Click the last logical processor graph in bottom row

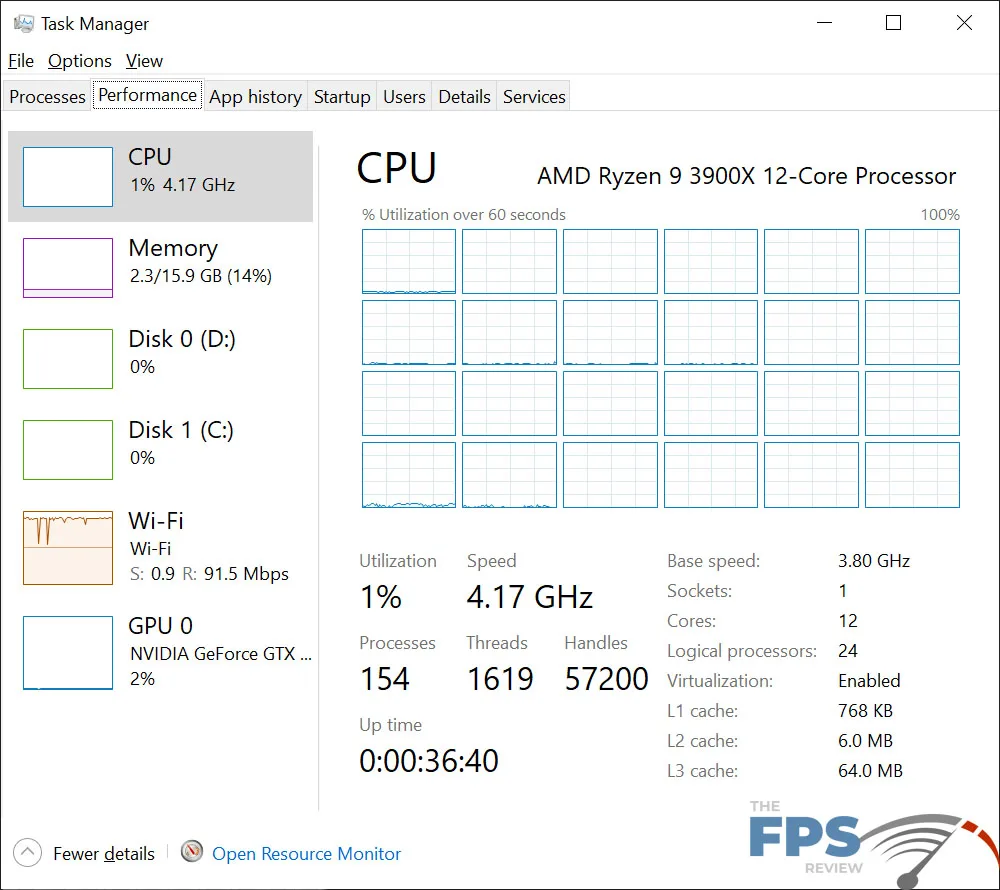click(912, 475)
